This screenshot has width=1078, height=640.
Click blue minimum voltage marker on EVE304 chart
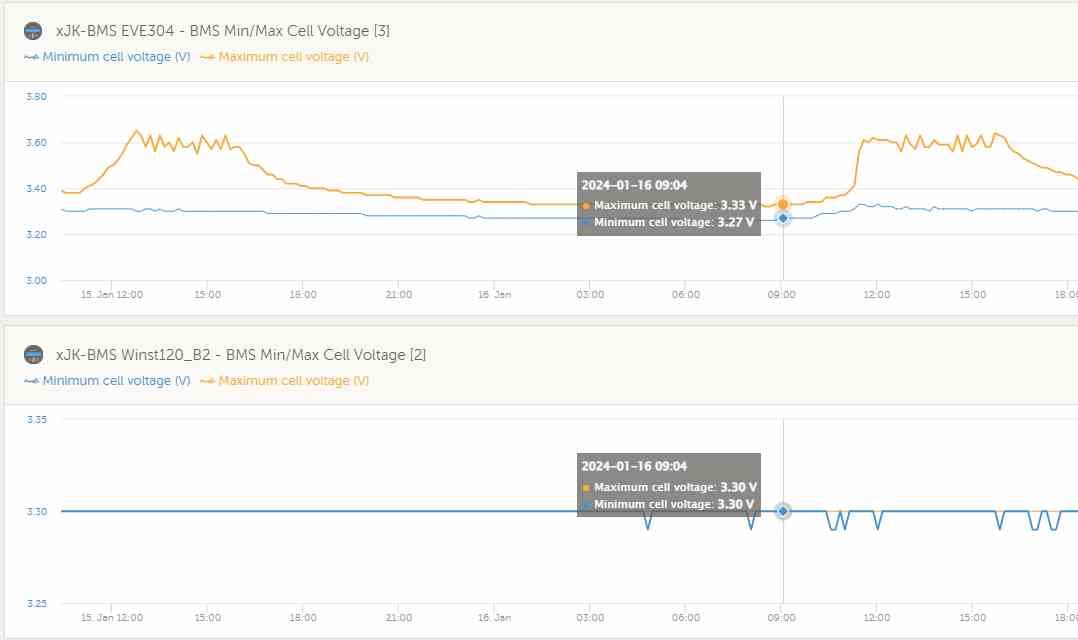[783, 218]
